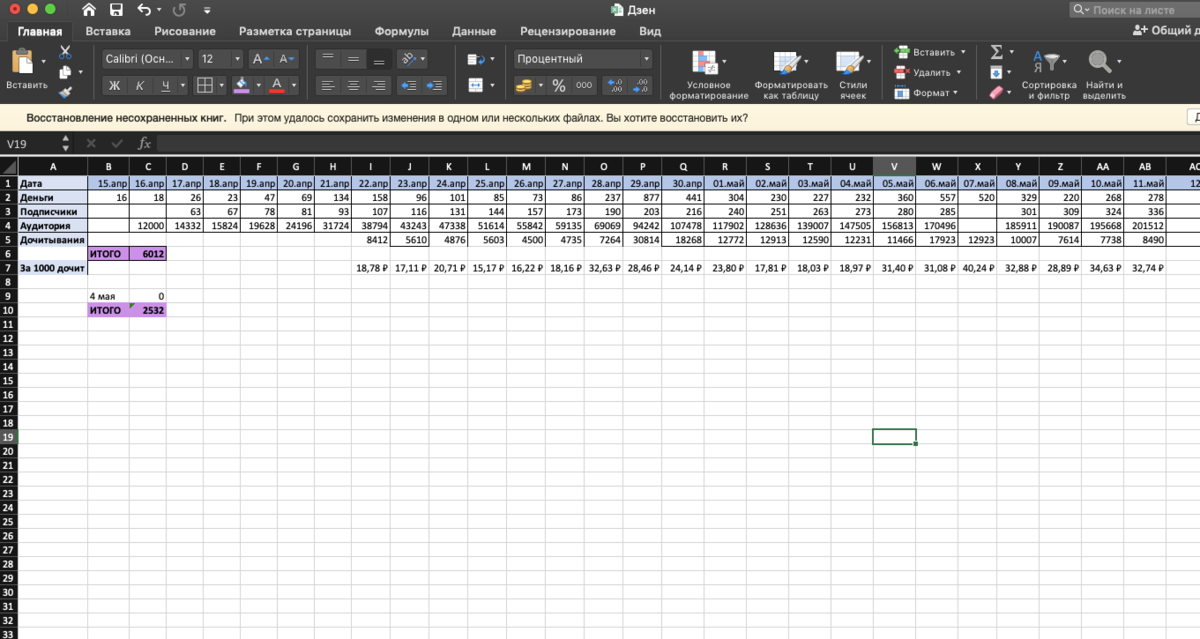The width and height of the screenshot is (1200, 639).
Task: Decrease font size with smaller A
Action: coord(286,59)
